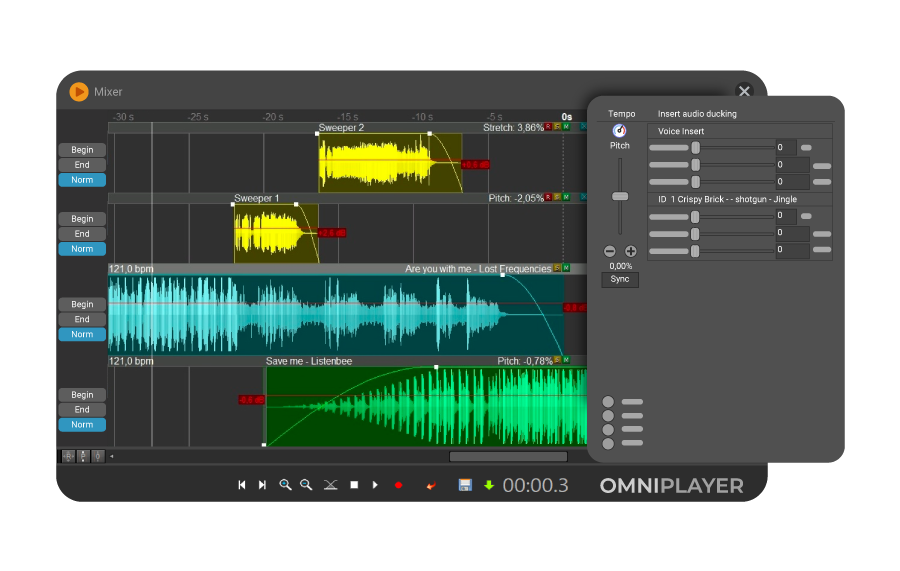
Task: Click the Stretch: 3,86% label
Action: (513, 127)
